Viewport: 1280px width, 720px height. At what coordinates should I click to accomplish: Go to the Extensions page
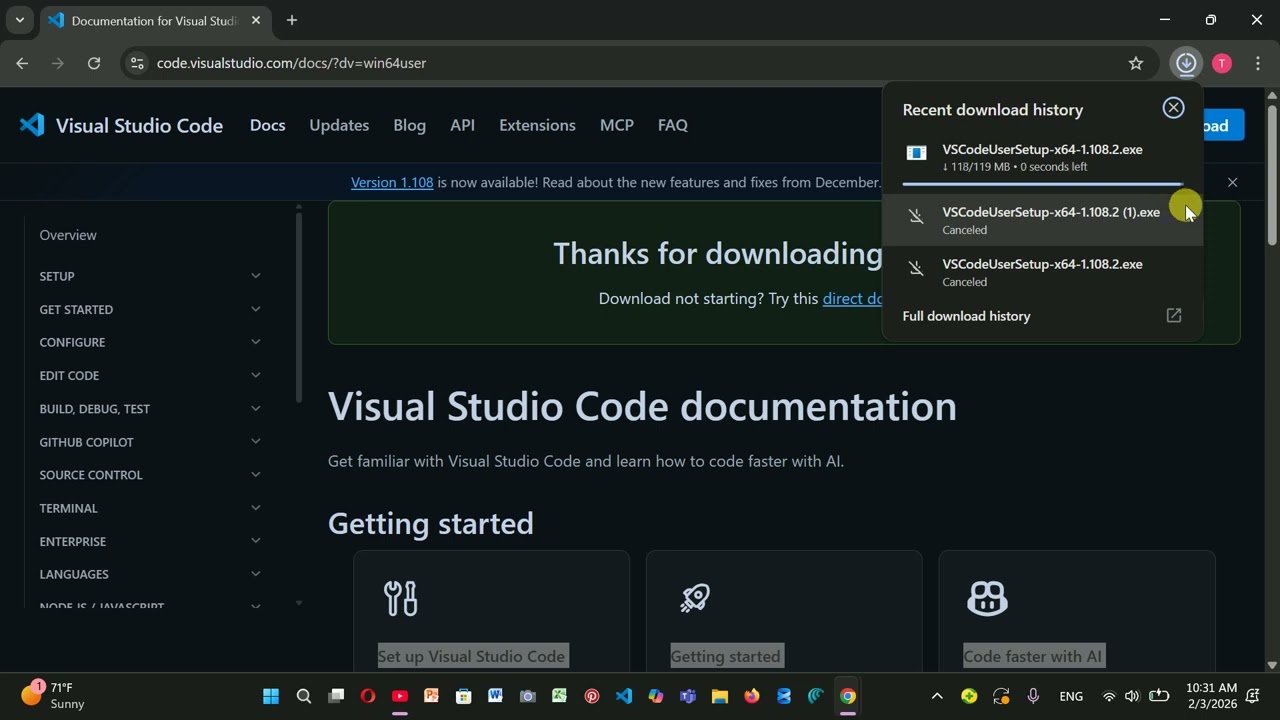[x=537, y=125]
